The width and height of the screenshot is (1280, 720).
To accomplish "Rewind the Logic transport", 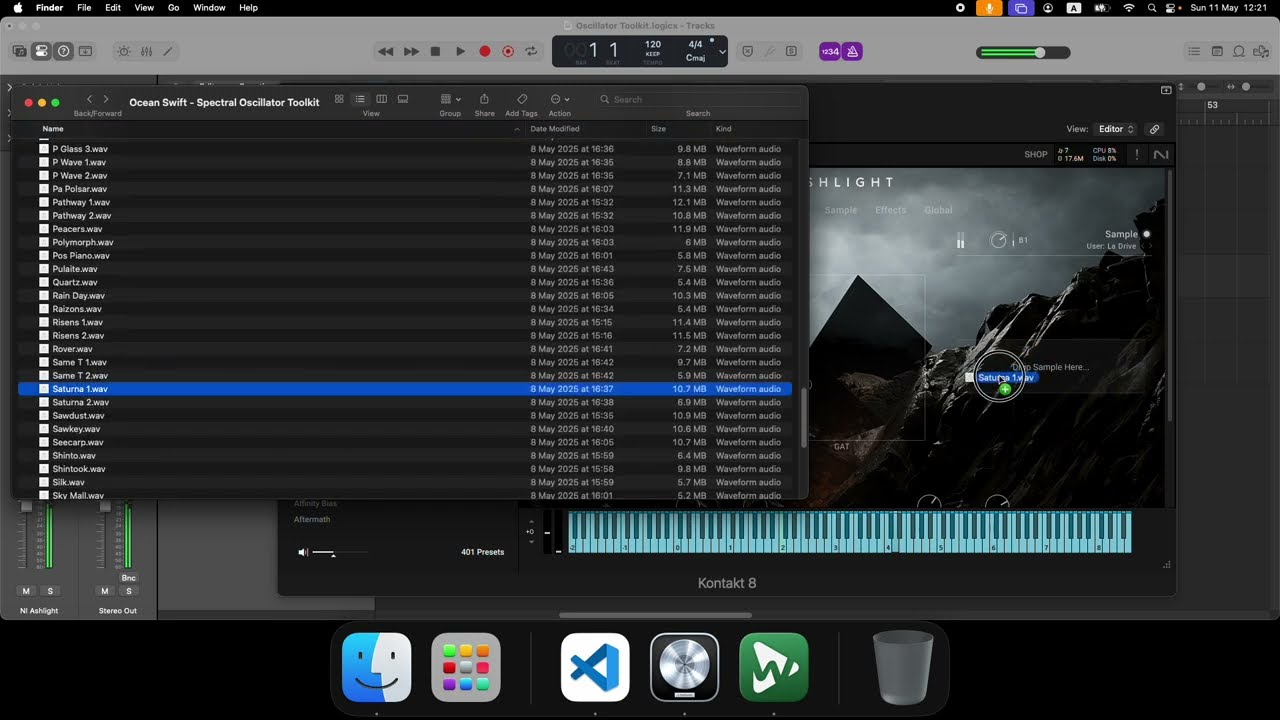I will click(386, 51).
